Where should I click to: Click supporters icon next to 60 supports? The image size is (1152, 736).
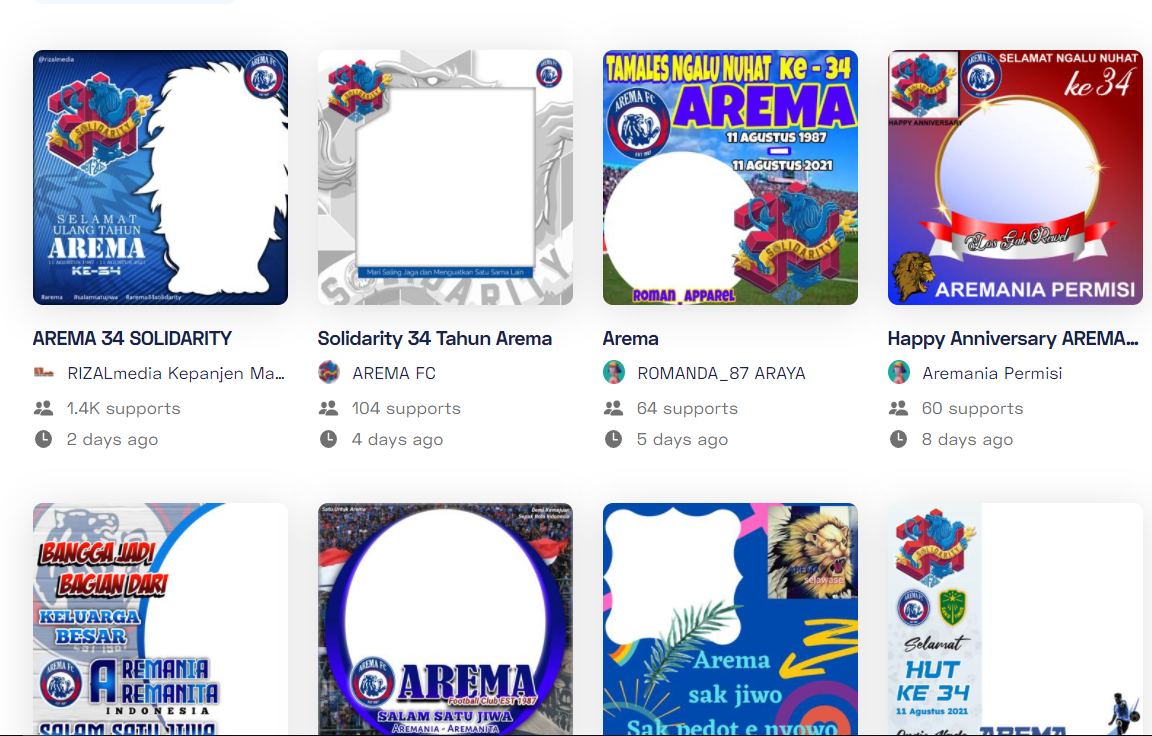click(899, 408)
